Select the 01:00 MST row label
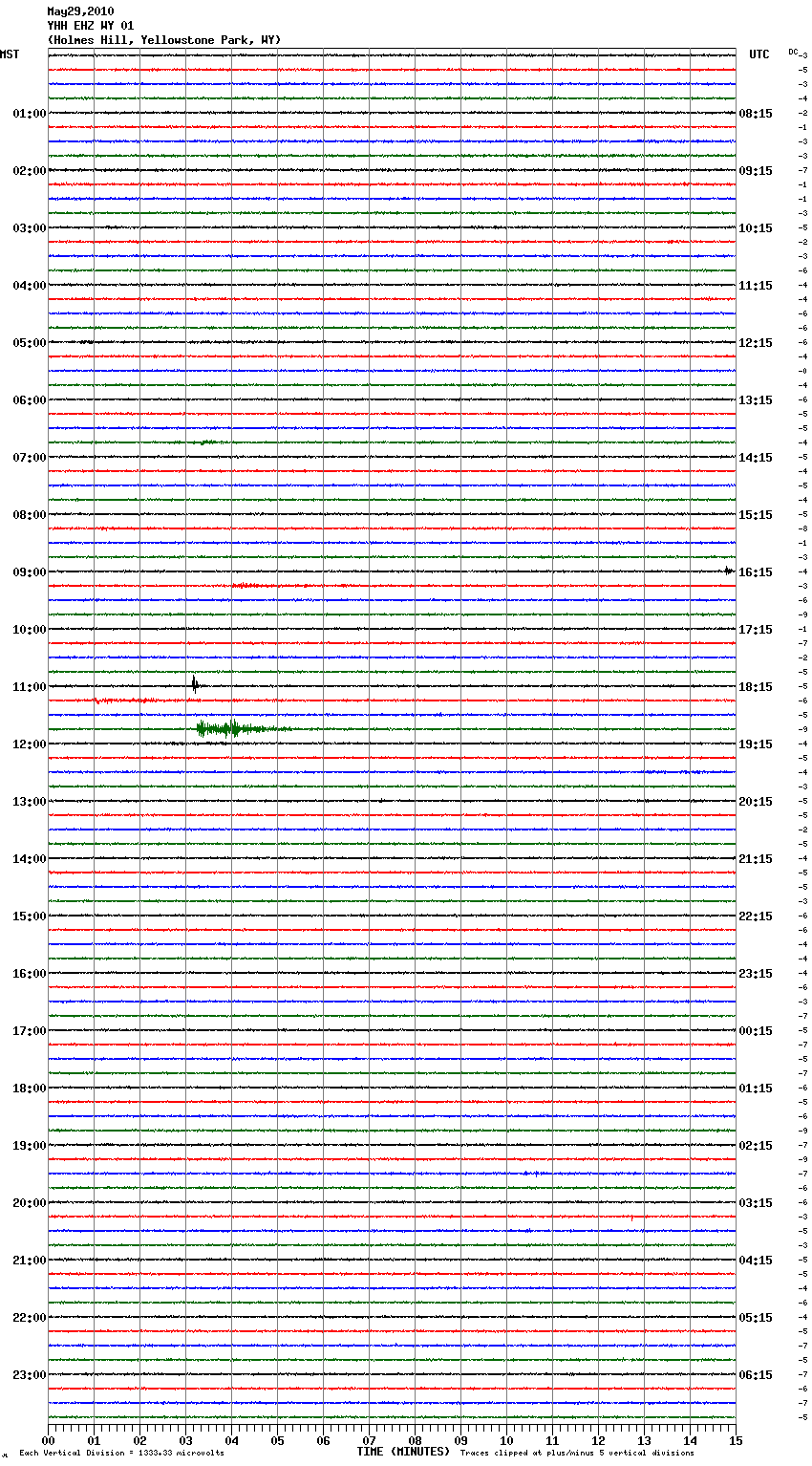Viewport: 812px width, 1466px height. coord(30,114)
